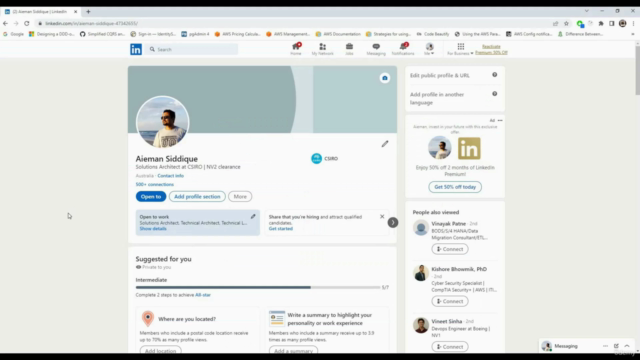
Task: Click the Open to button
Action: click(151, 197)
